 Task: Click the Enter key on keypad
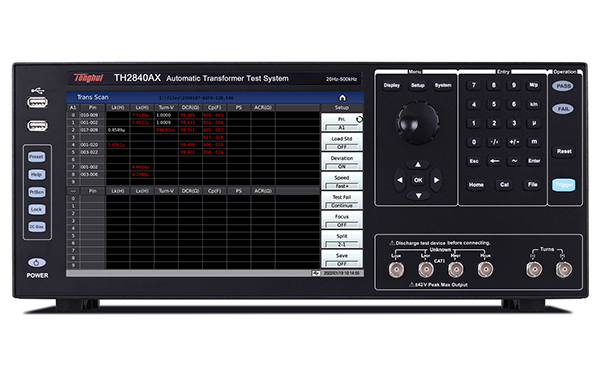(x=534, y=161)
